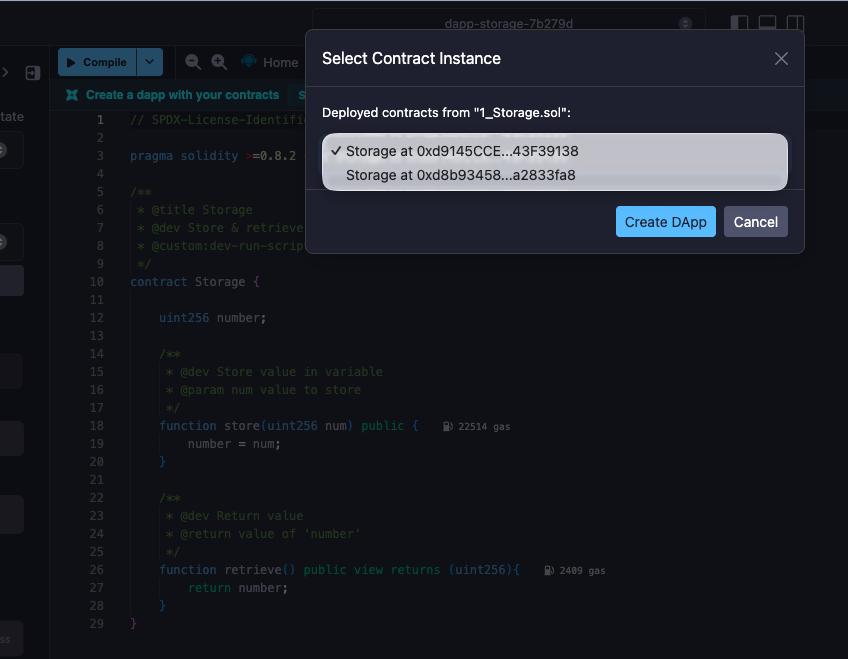Click line number 10 in the gutter
Viewport: 848px width, 659px height.
[x=96, y=282]
